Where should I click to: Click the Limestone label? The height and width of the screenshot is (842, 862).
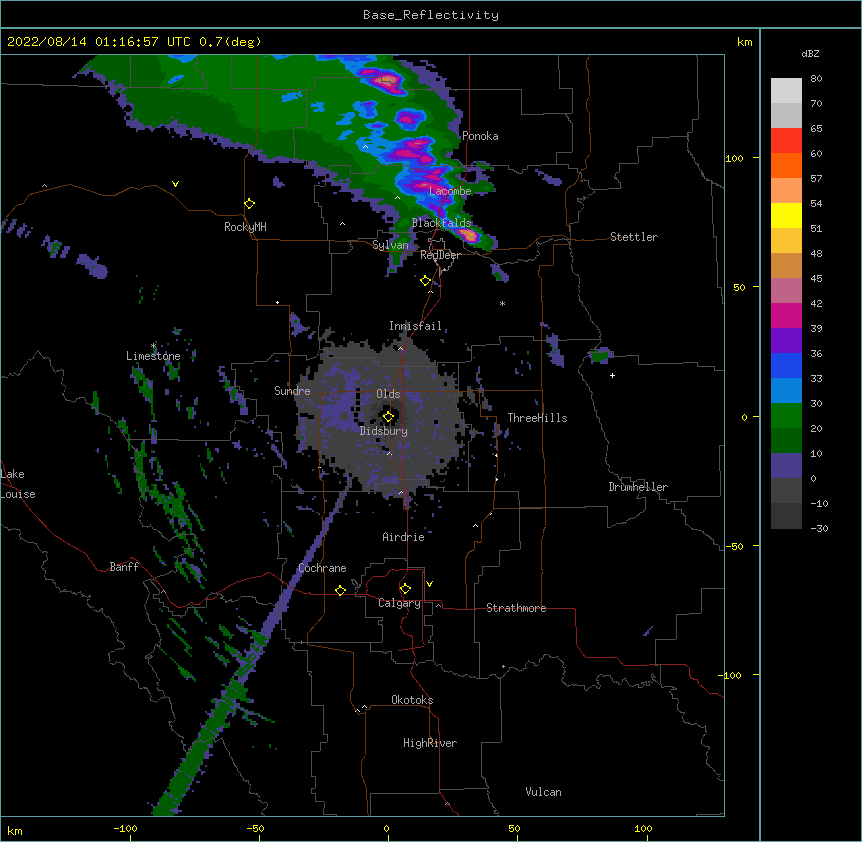click(153, 356)
